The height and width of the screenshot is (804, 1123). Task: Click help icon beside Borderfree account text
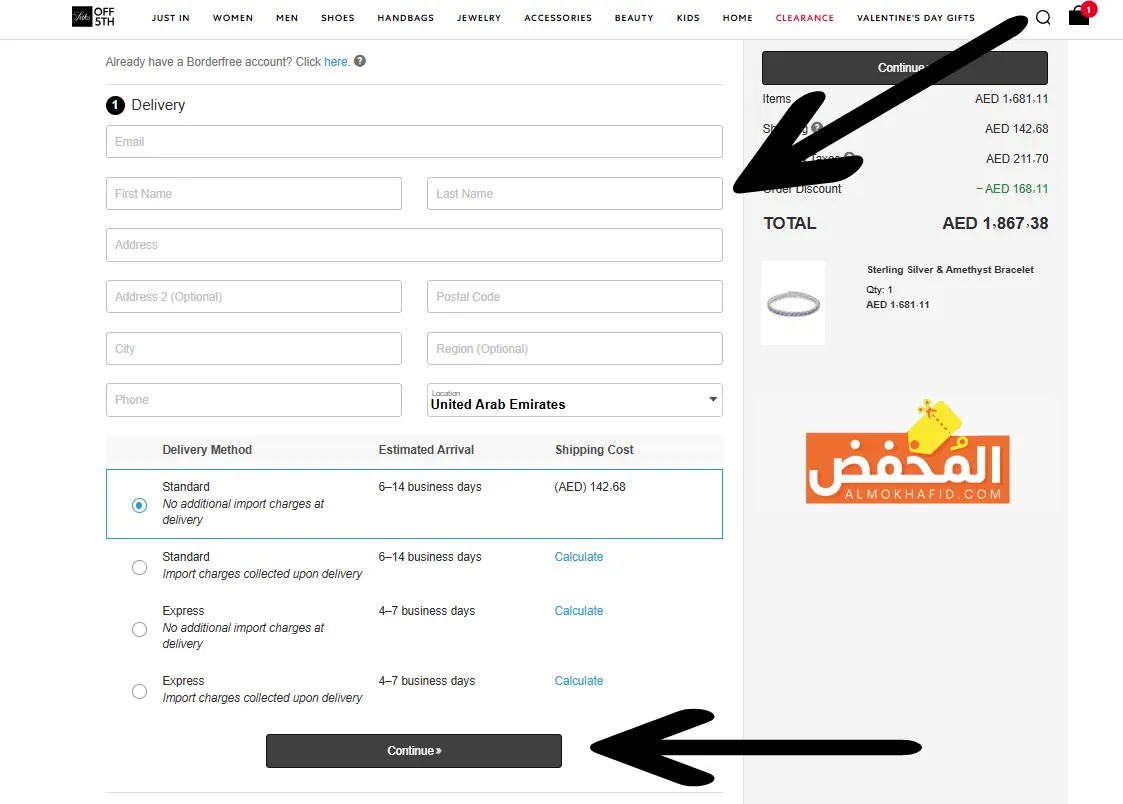click(360, 61)
